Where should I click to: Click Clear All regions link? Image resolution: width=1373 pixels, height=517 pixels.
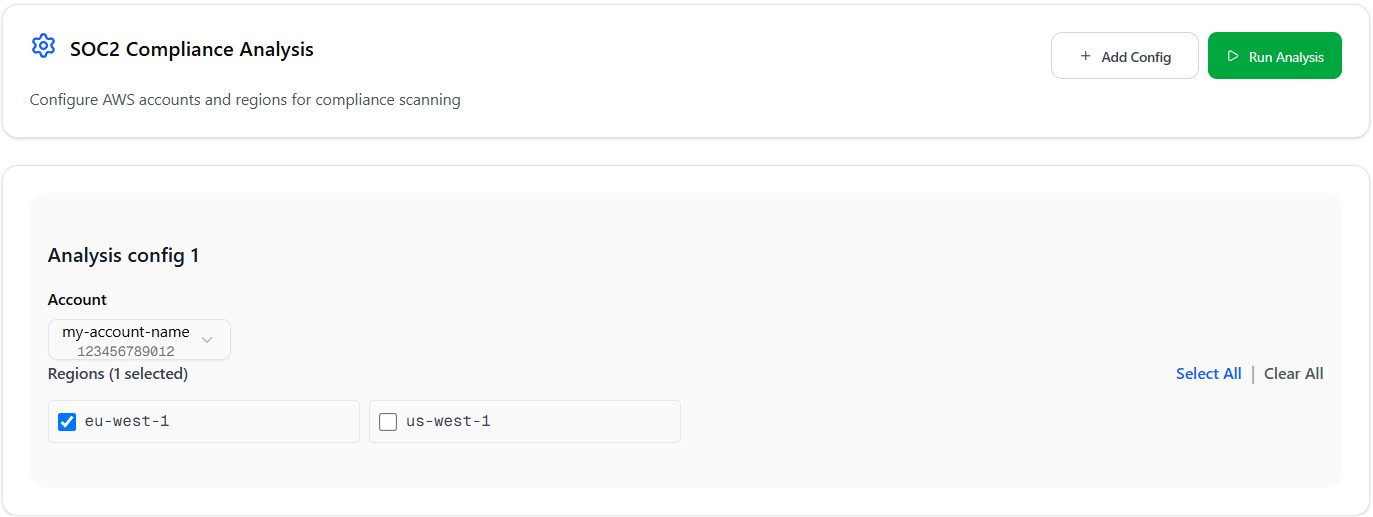(x=1293, y=374)
